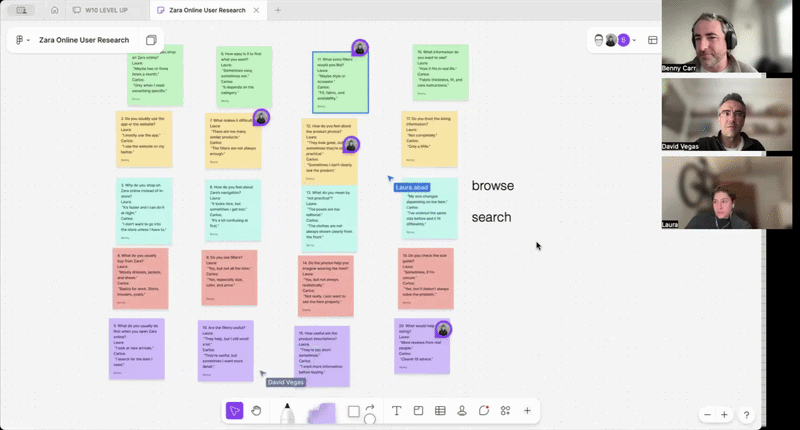Select the Move arrow tool
Viewport: 800px width, 430px height.
[x=234, y=410]
